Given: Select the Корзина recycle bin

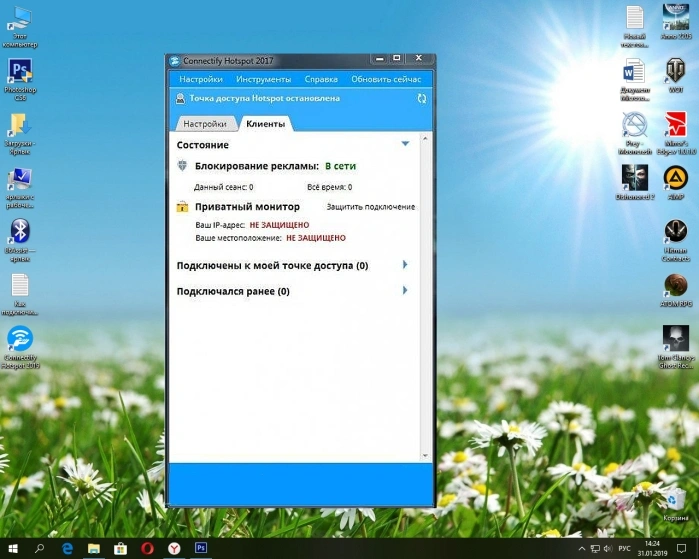Looking at the screenshot, I should [x=676, y=505].
